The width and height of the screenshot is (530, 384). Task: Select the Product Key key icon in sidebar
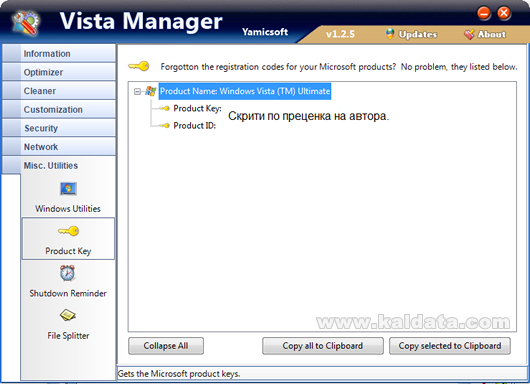pos(68,231)
